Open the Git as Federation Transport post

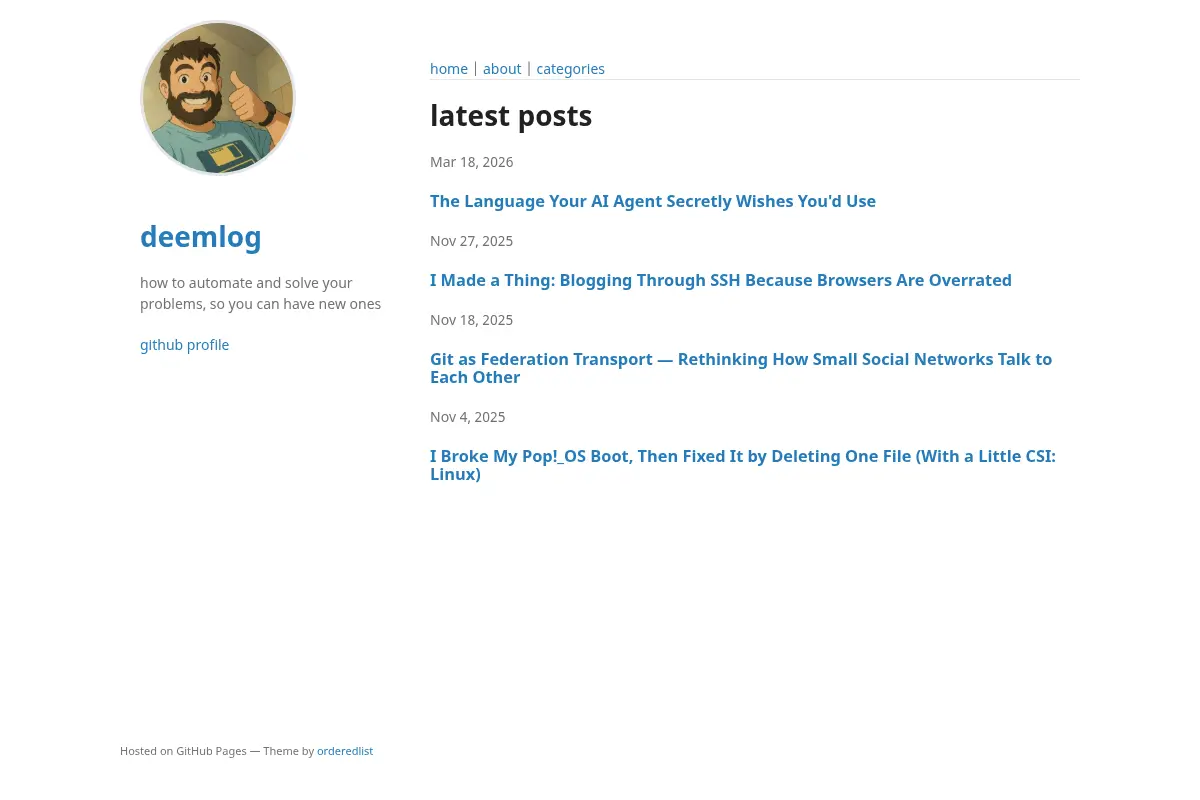(741, 368)
